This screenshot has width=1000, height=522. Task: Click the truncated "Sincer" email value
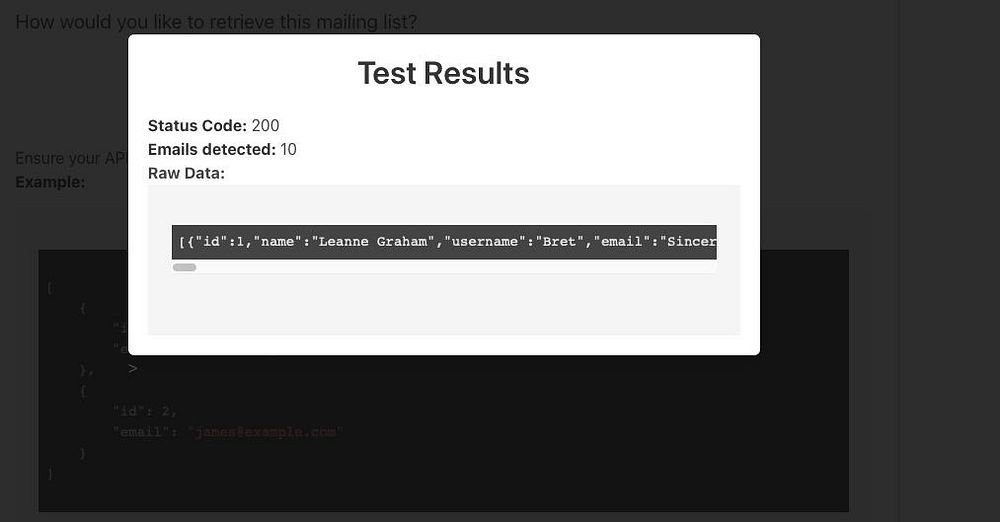(x=690, y=243)
